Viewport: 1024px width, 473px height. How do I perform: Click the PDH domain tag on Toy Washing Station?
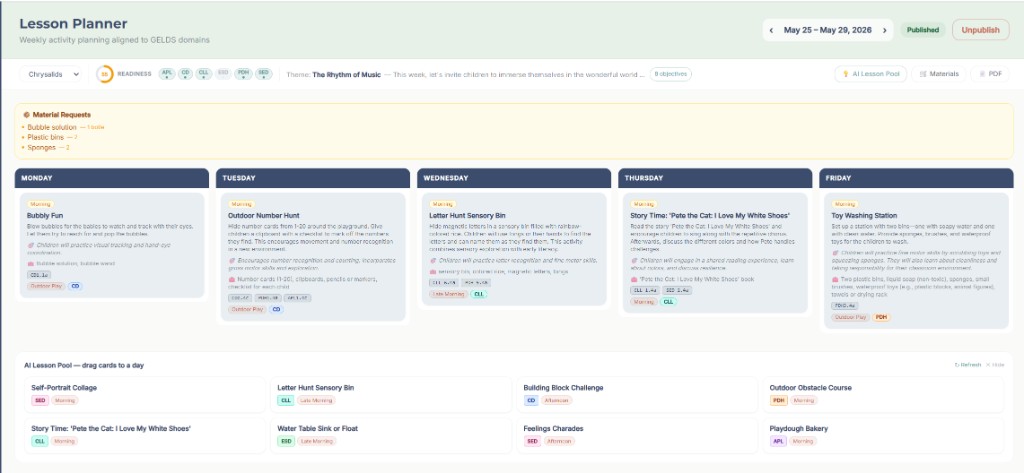tap(881, 317)
